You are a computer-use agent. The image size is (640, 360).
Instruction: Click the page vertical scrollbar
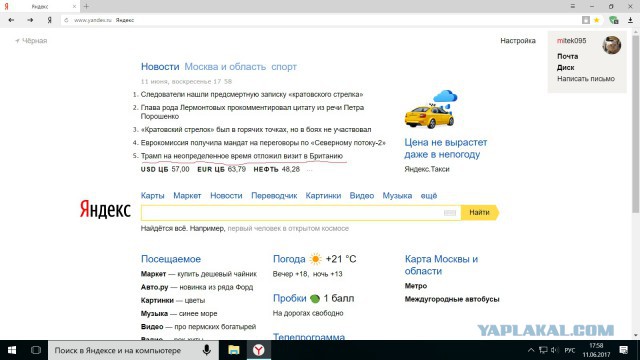pyautogui.click(x=636, y=124)
